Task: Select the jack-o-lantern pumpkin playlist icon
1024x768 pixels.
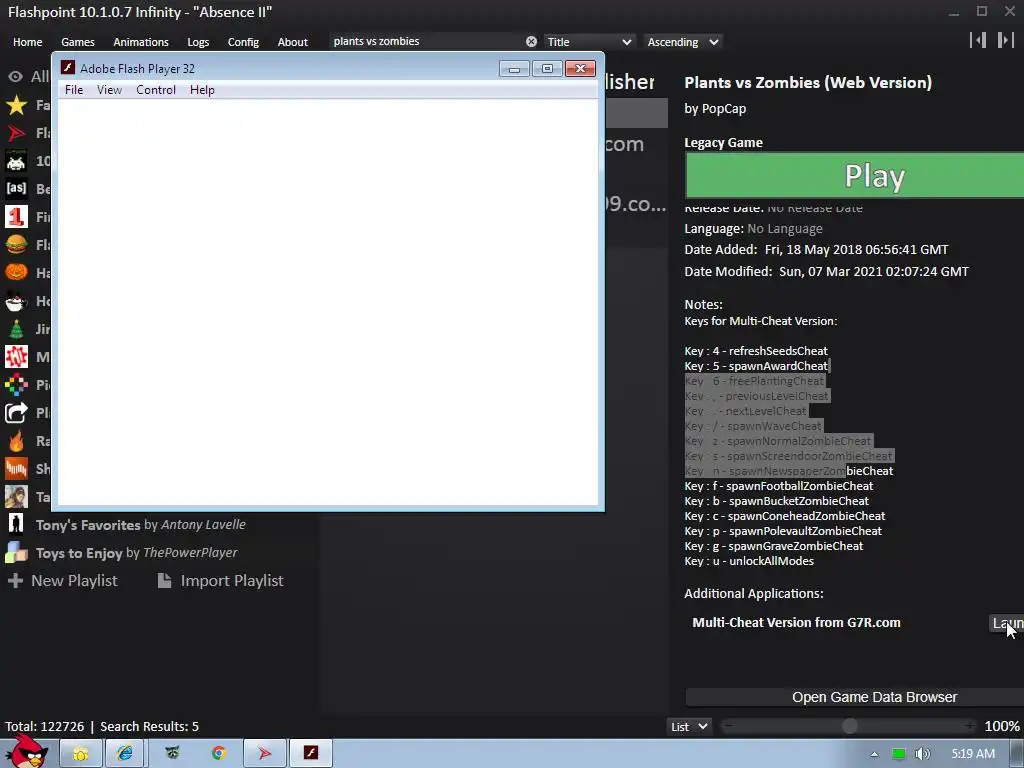Action: click(16, 273)
